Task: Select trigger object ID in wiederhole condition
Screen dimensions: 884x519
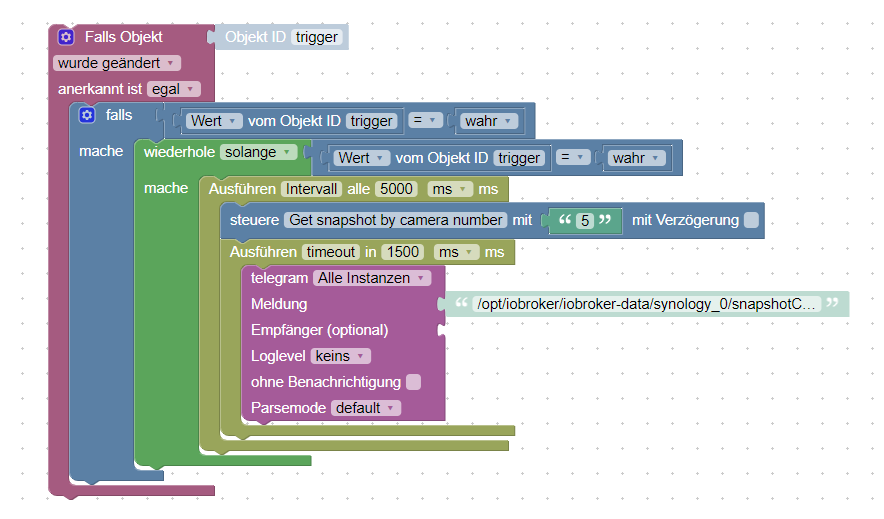Action: 519,158
